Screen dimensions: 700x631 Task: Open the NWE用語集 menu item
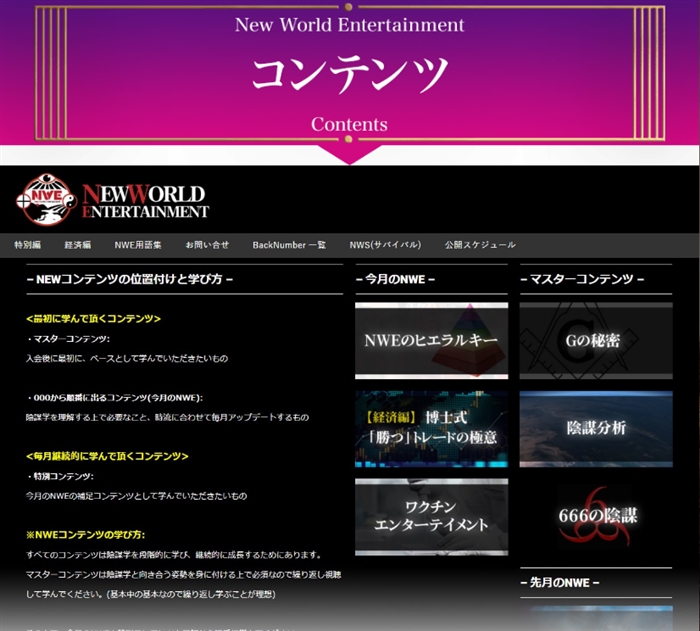(x=138, y=245)
